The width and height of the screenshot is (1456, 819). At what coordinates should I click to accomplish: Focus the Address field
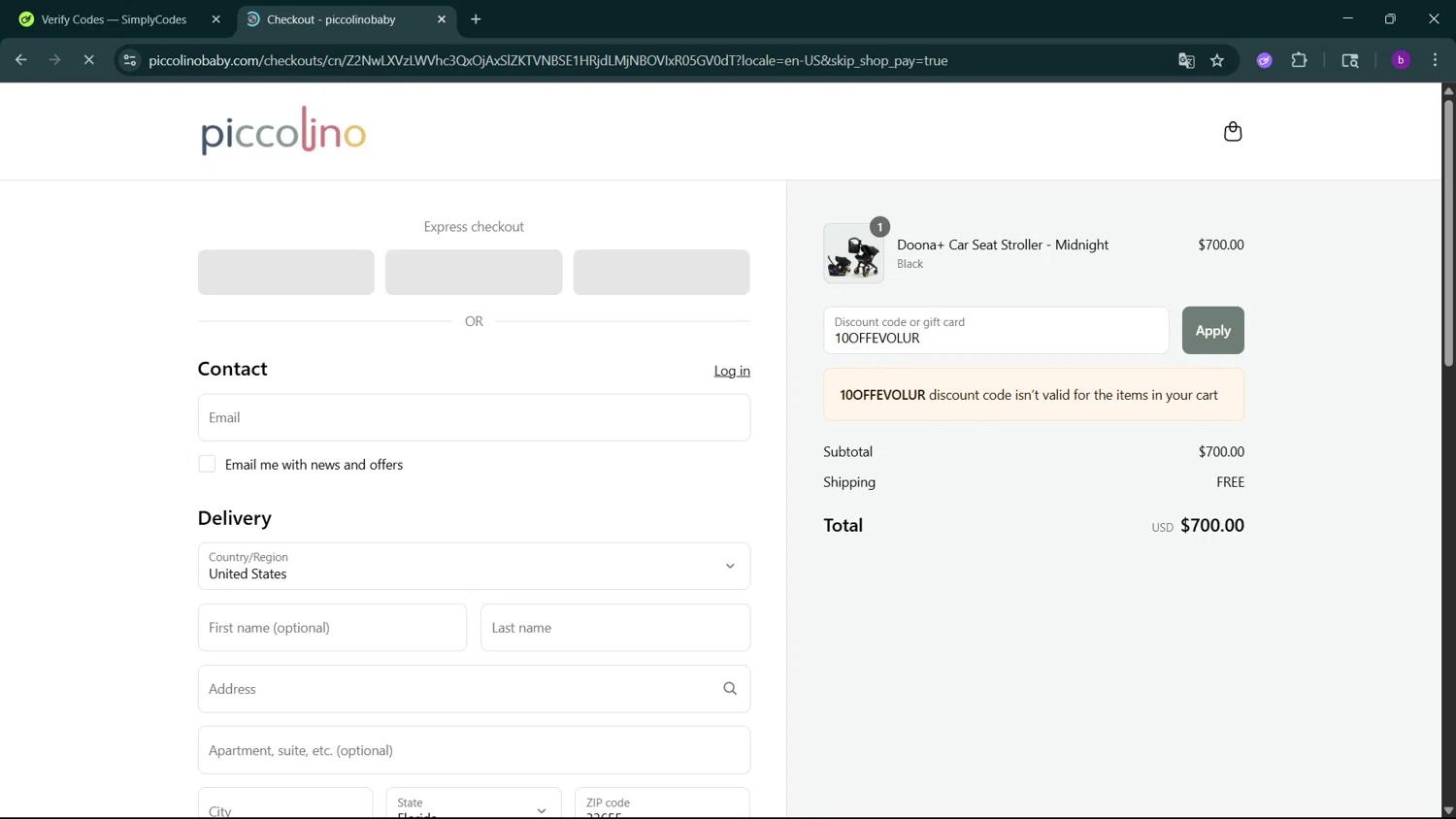[474, 689]
